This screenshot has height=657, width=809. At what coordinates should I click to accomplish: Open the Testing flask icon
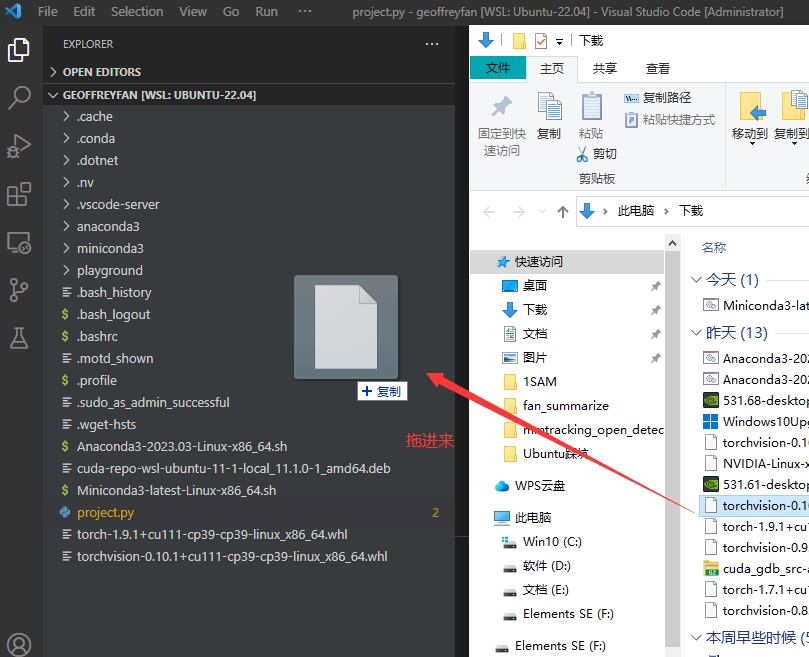point(19,338)
